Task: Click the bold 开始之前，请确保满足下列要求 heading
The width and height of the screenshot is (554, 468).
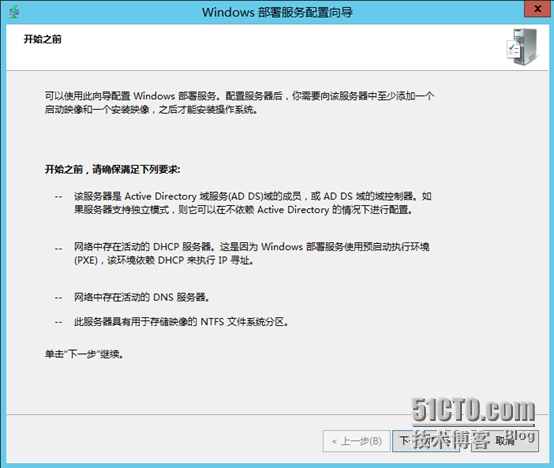Action: tap(112, 170)
